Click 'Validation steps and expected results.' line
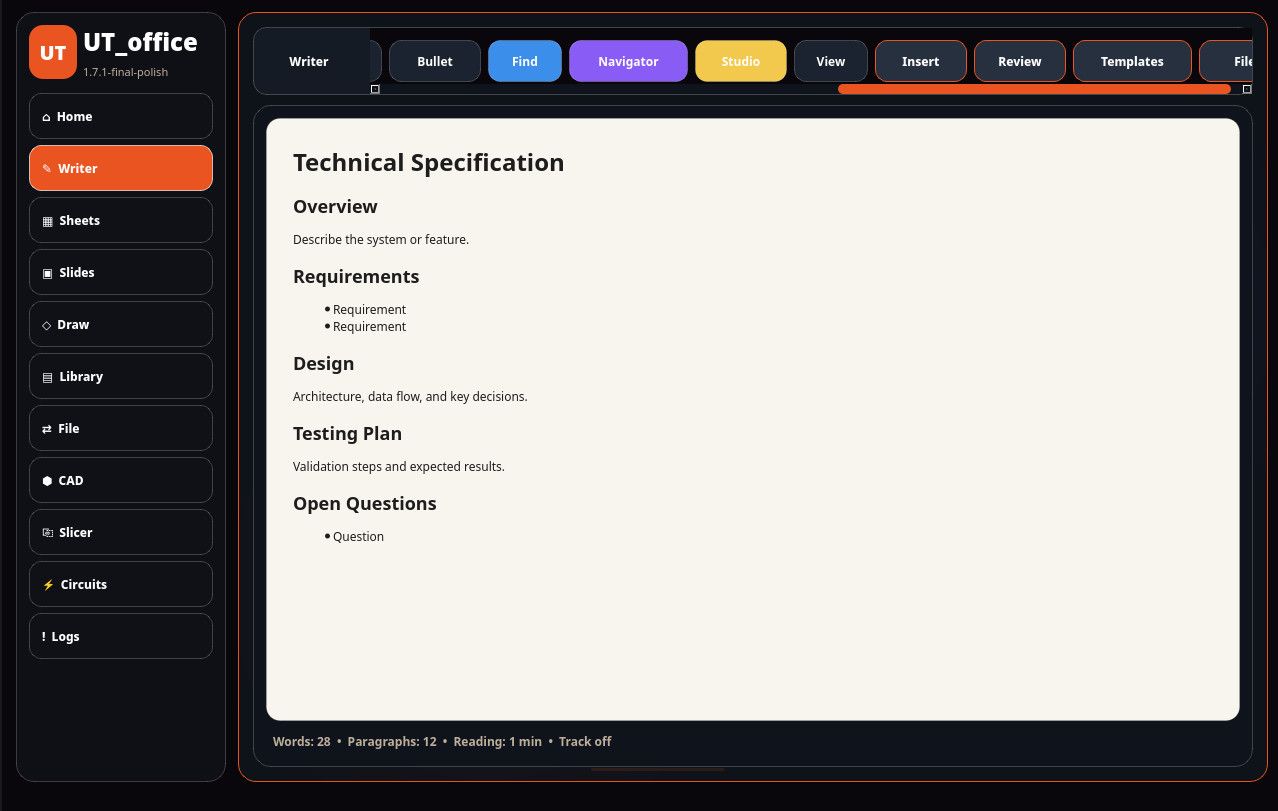 click(x=399, y=467)
